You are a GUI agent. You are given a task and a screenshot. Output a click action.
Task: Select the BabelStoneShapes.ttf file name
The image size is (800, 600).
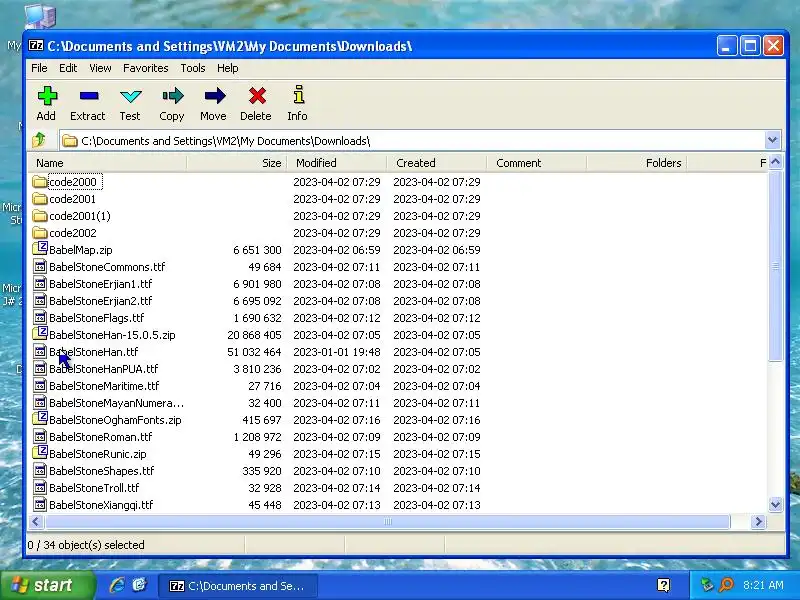[x=102, y=470]
